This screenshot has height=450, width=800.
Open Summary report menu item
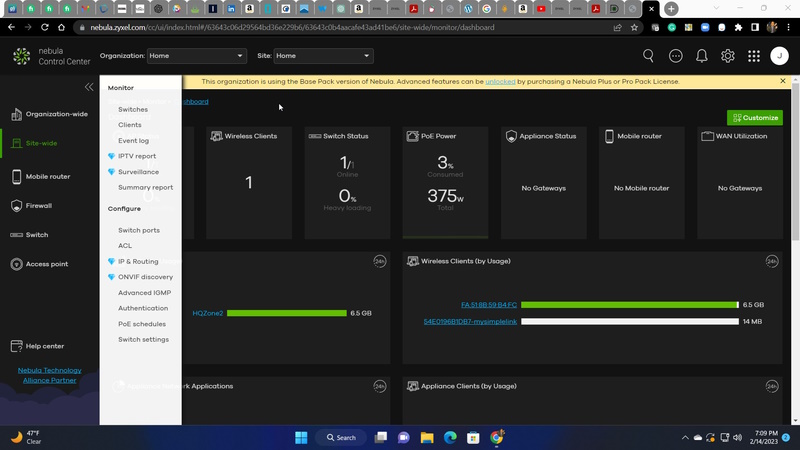(145, 188)
